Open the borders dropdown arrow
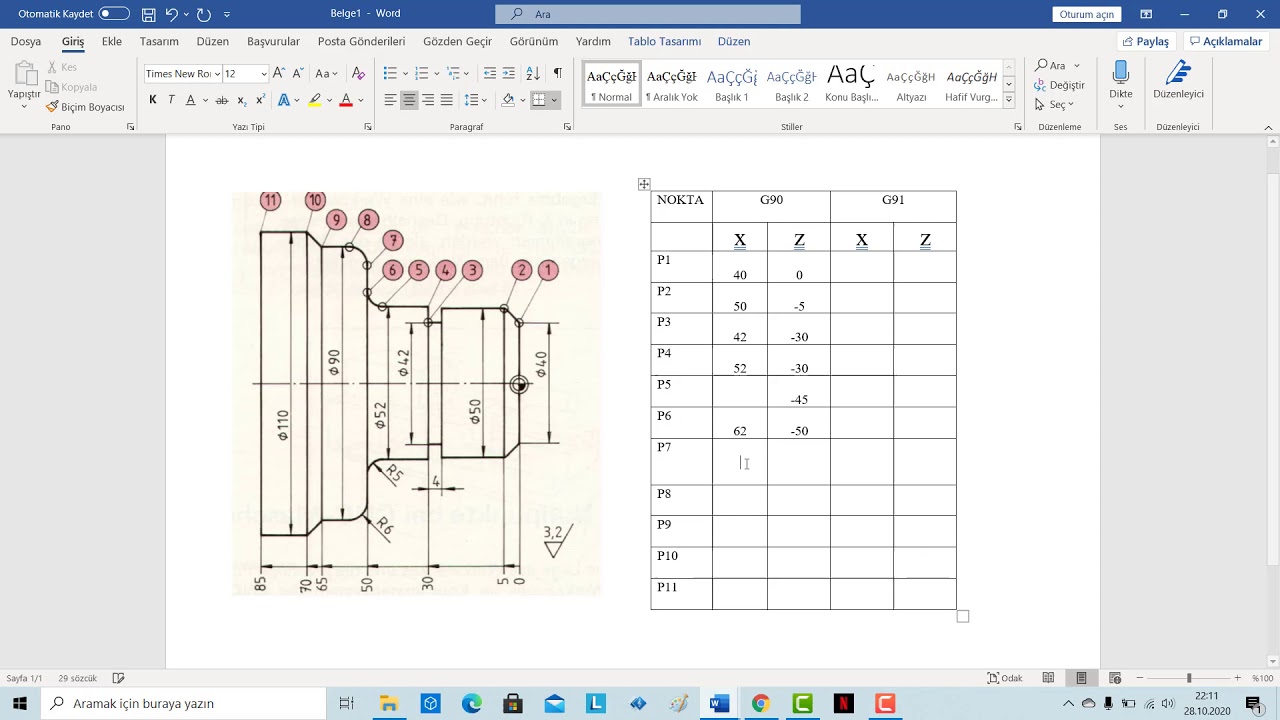The width and height of the screenshot is (1280, 720). pos(554,100)
